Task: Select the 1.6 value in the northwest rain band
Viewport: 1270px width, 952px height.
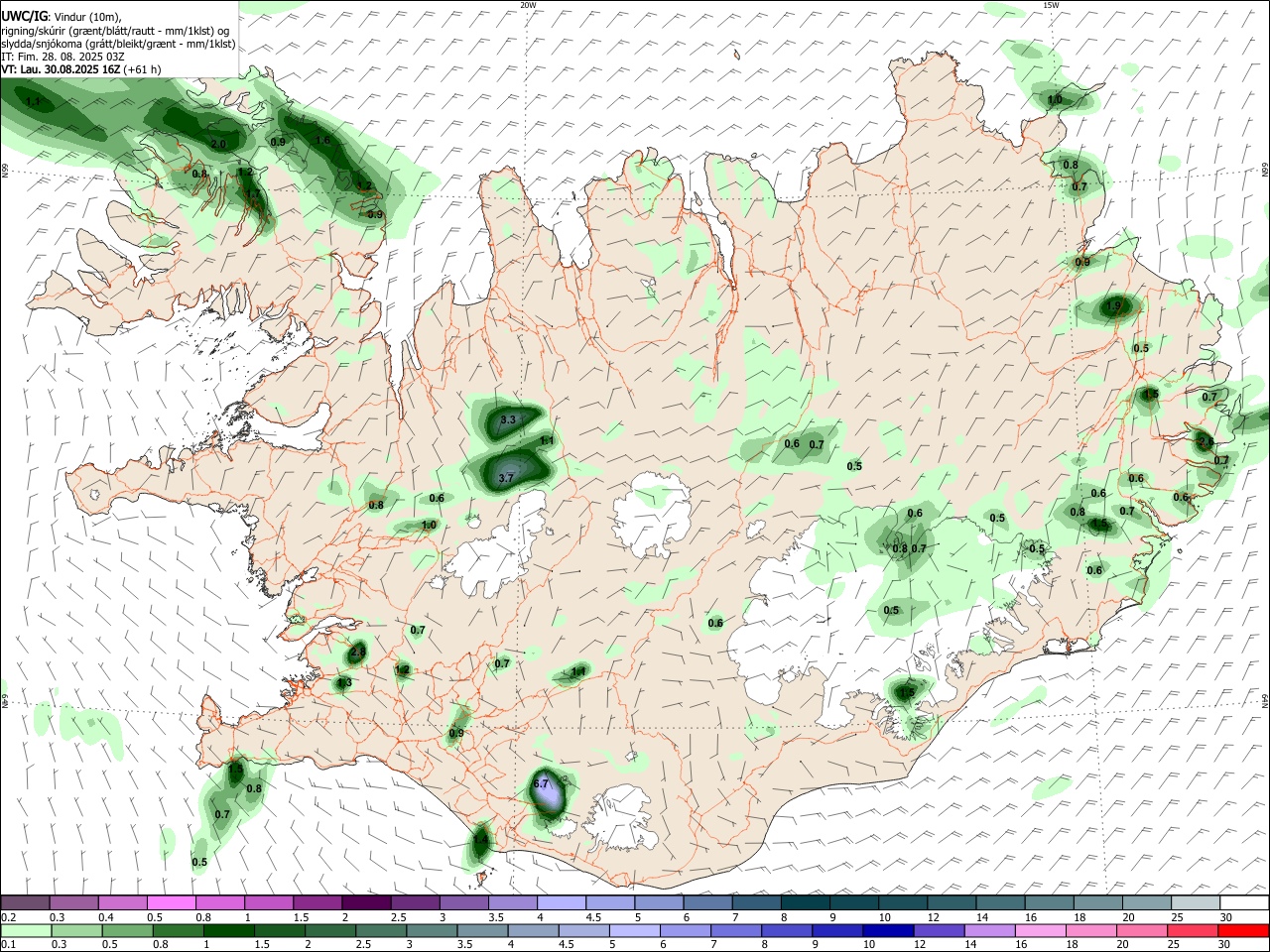Action: 322,140
